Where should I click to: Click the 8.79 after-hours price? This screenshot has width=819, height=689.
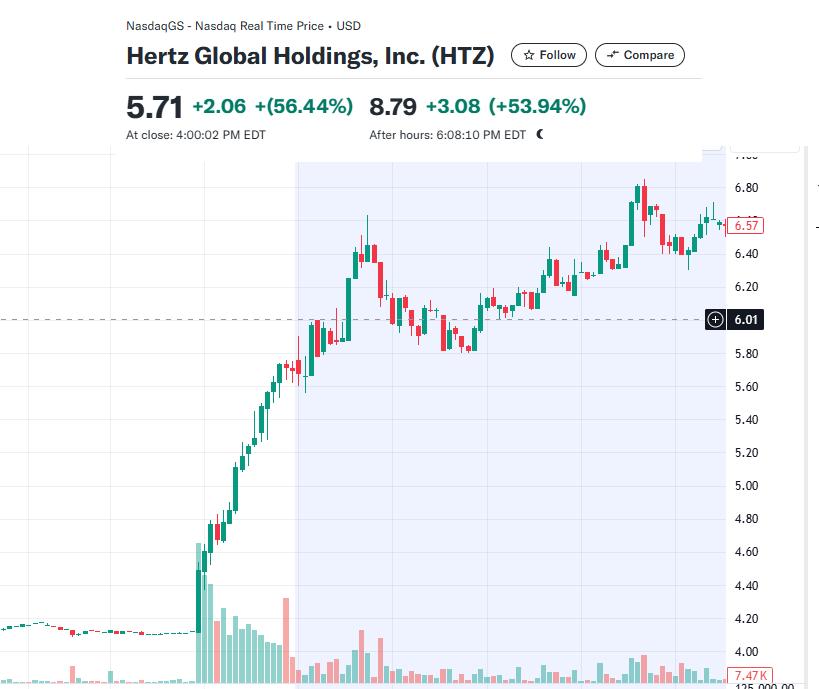point(393,106)
